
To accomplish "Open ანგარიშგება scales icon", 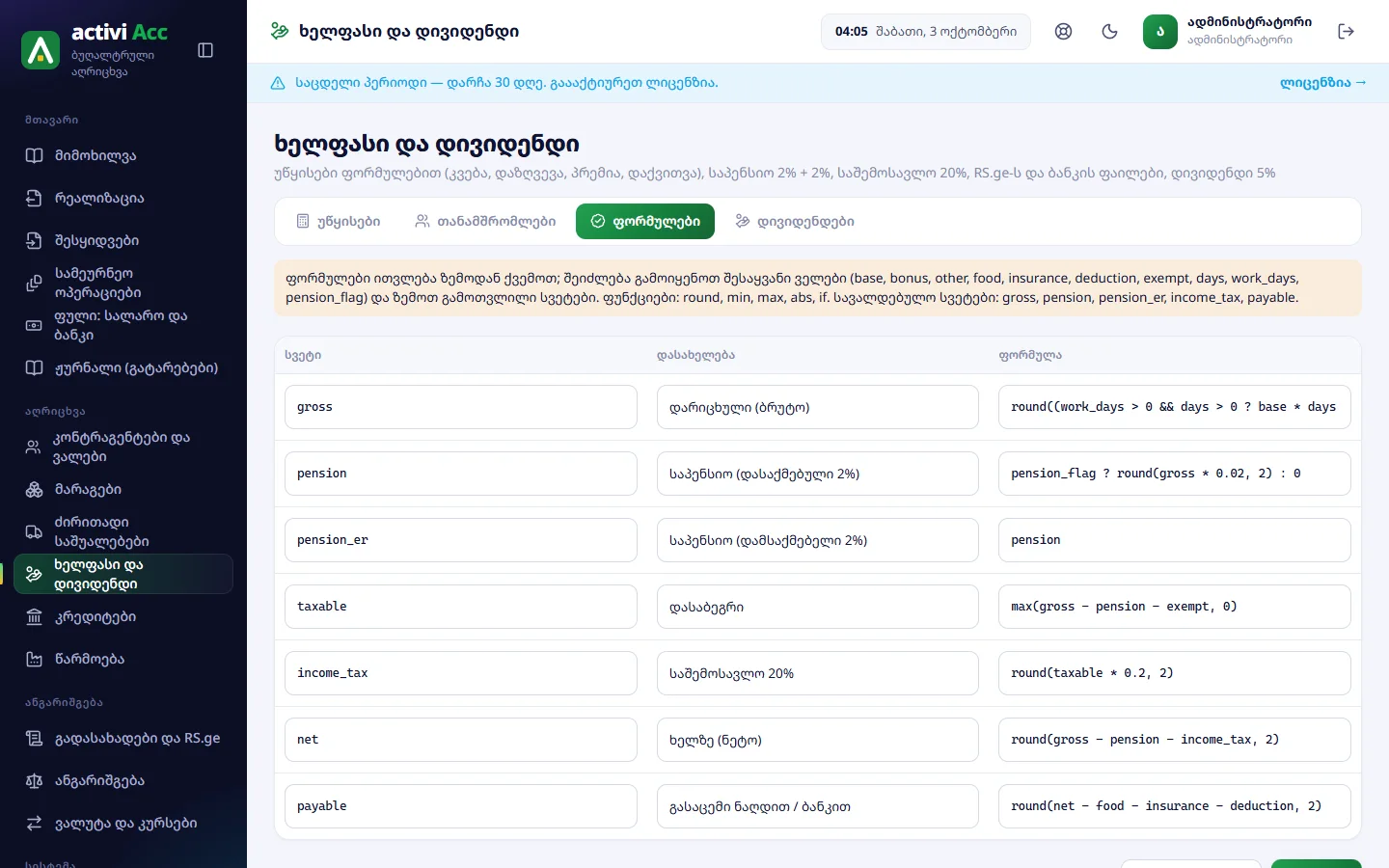I will 34,780.
